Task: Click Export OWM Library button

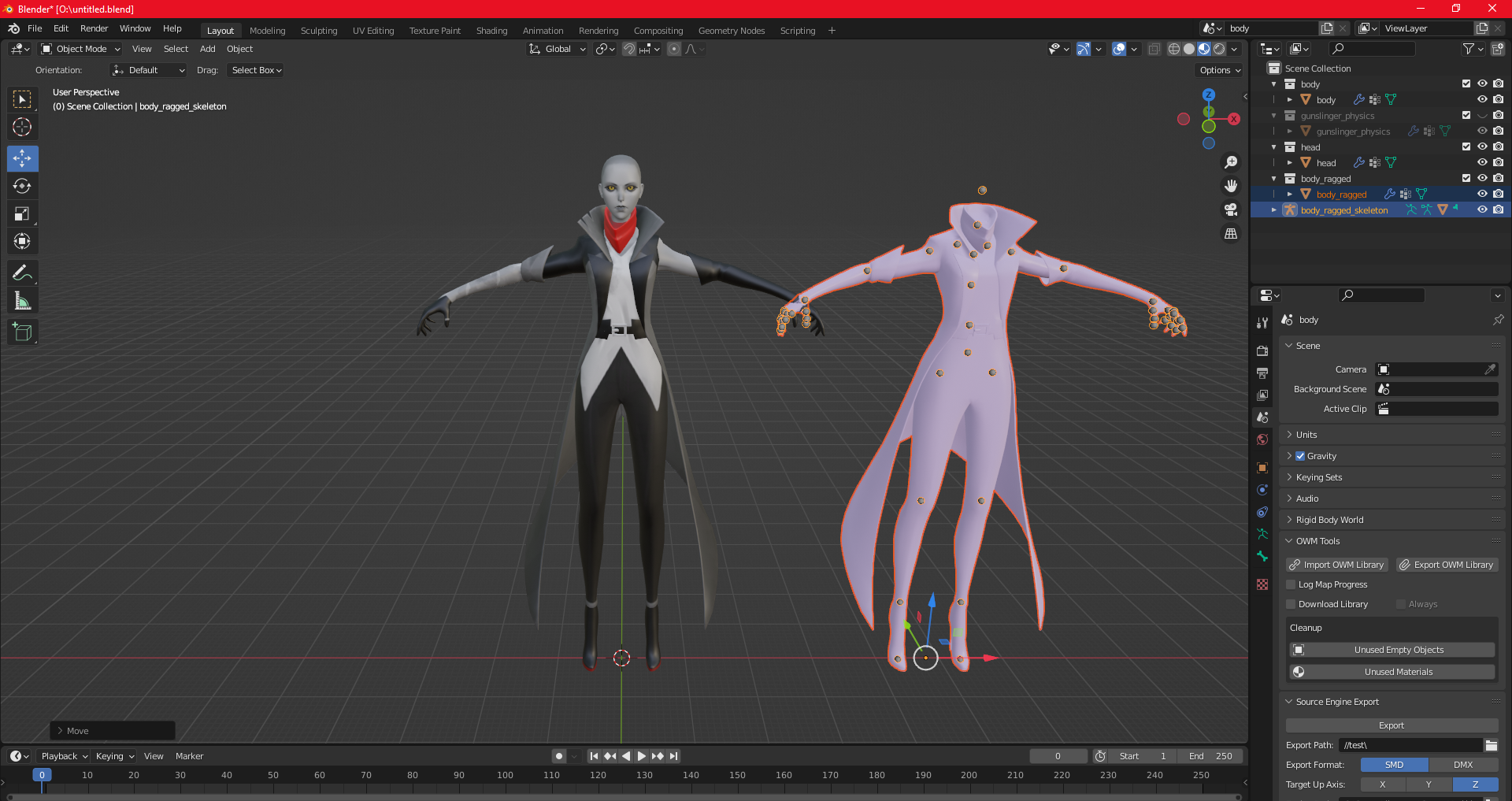Action: pyautogui.click(x=1447, y=565)
